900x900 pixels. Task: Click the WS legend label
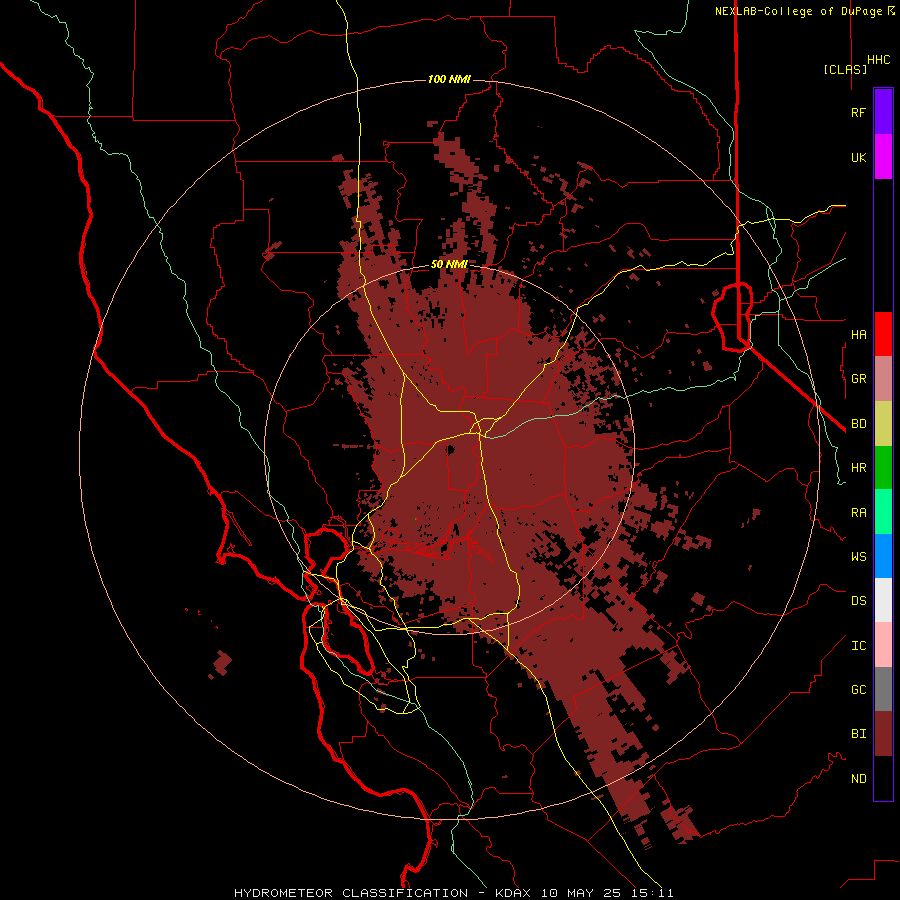[858, 556]
